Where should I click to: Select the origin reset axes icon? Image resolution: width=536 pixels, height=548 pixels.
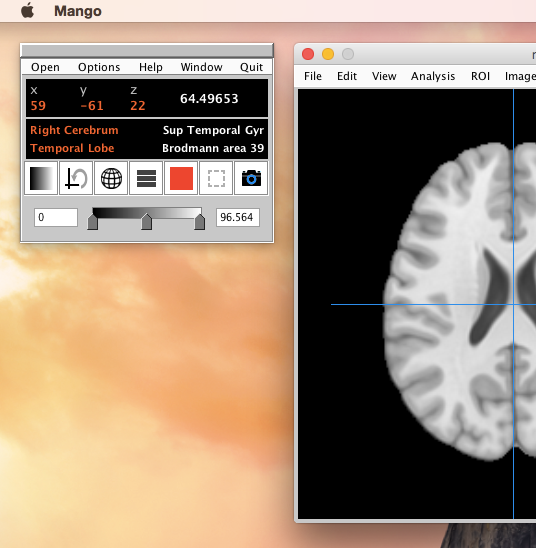click(x=76, y=178)
